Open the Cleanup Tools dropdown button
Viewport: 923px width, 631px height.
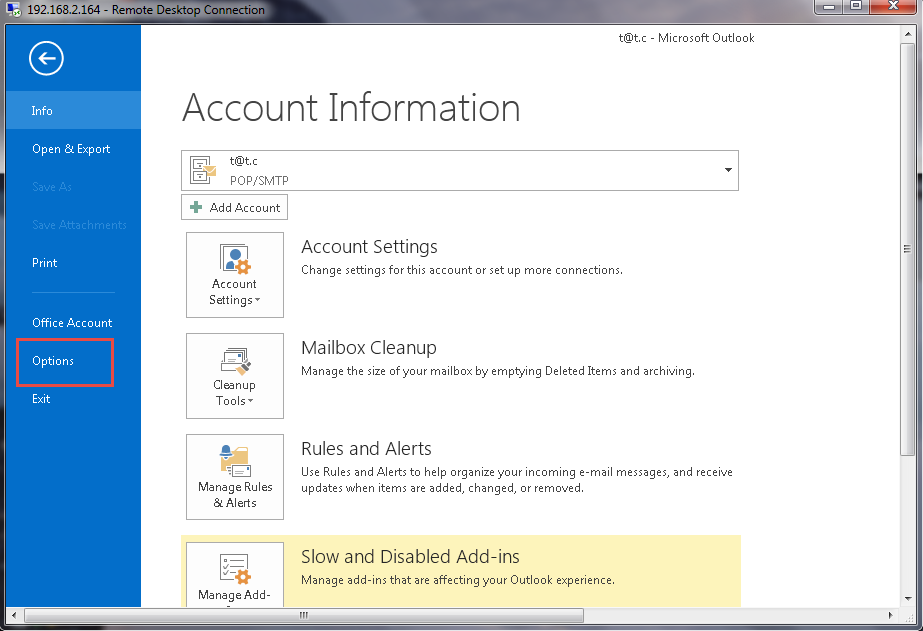(235, 376)
